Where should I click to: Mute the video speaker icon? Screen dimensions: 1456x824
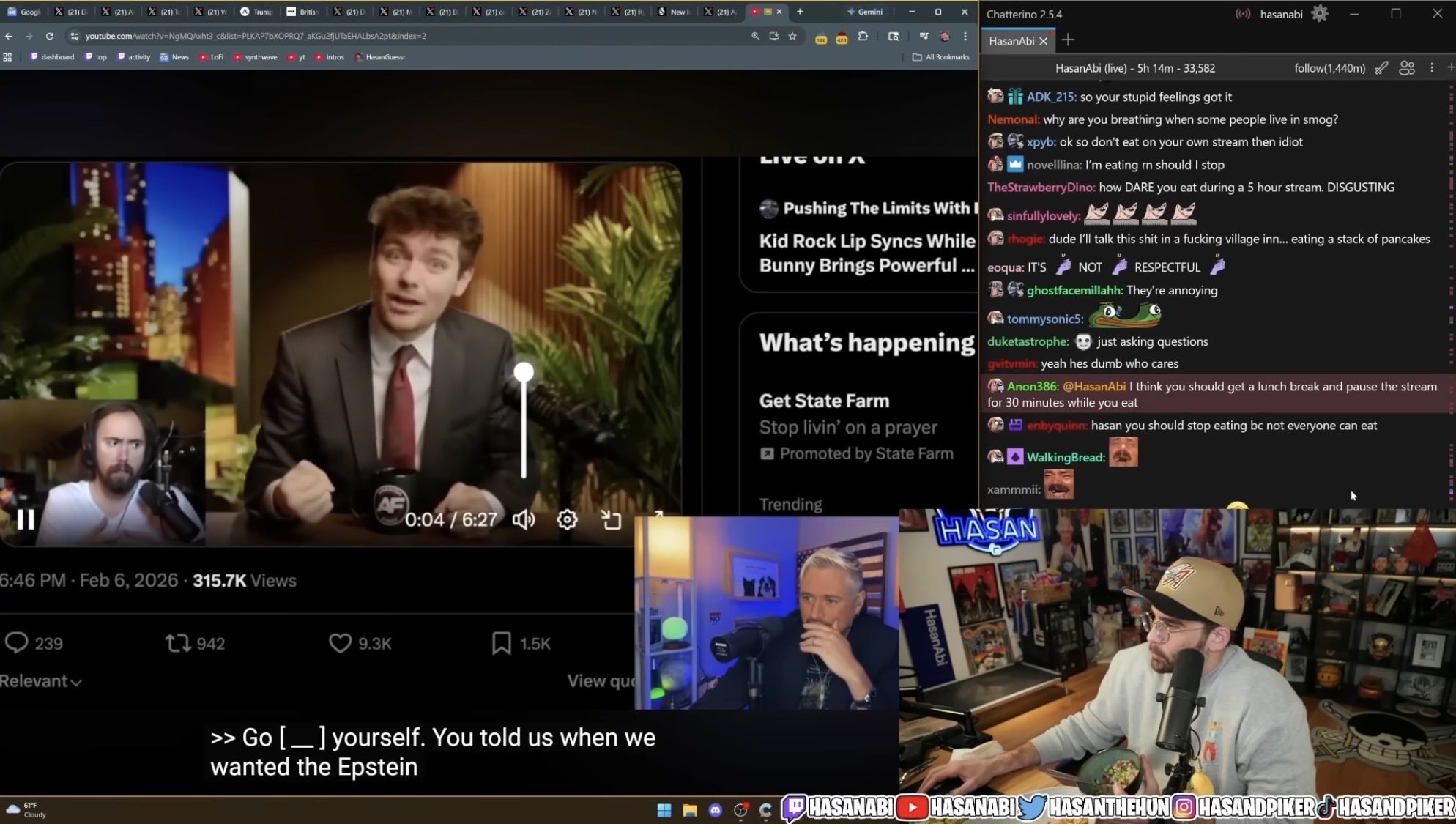tap(524, 520)
